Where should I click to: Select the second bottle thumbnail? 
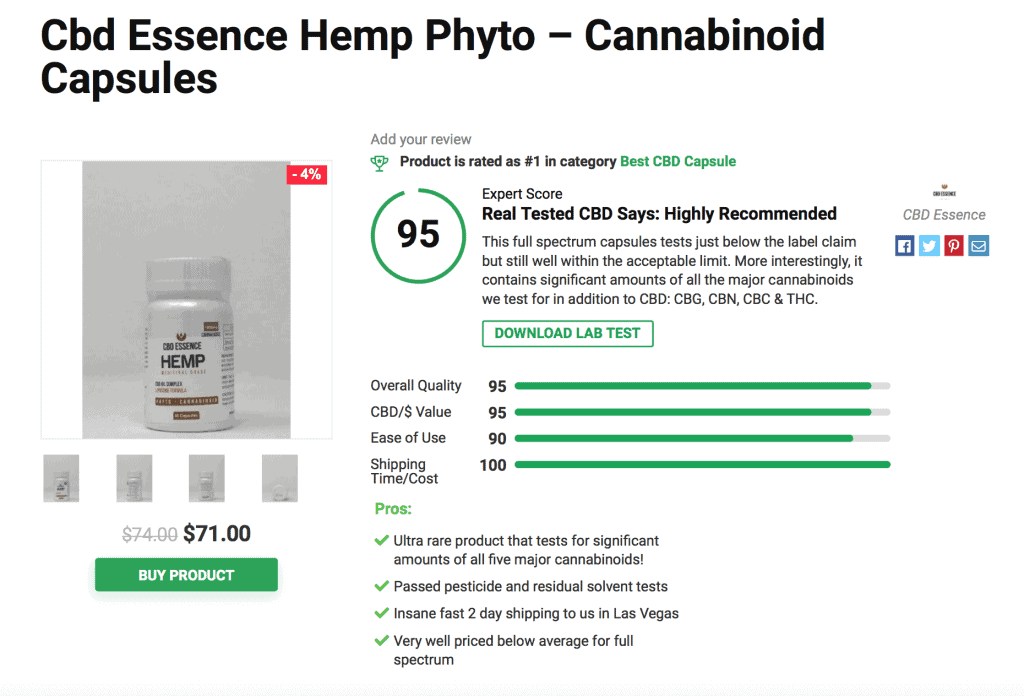pos(133,478)
